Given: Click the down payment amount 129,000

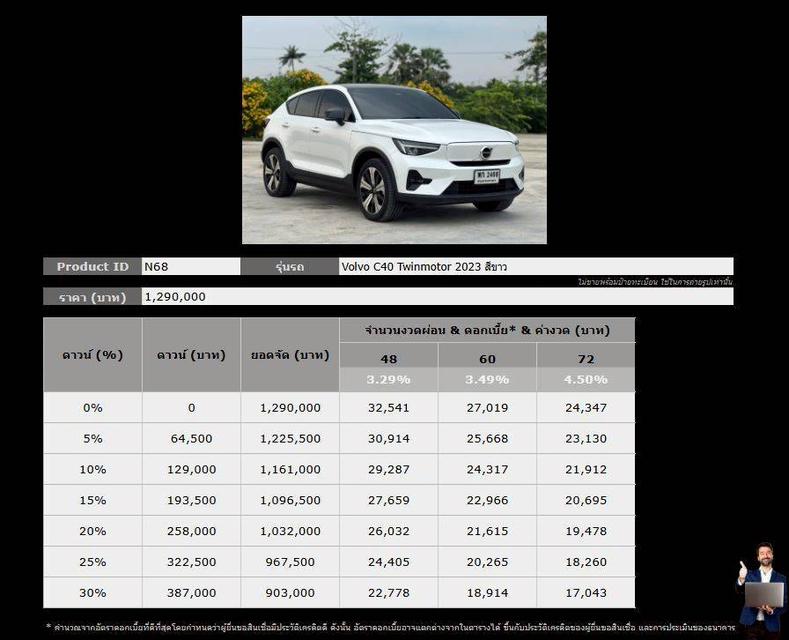Looking at the screenshot, I should tap(191, 469).
